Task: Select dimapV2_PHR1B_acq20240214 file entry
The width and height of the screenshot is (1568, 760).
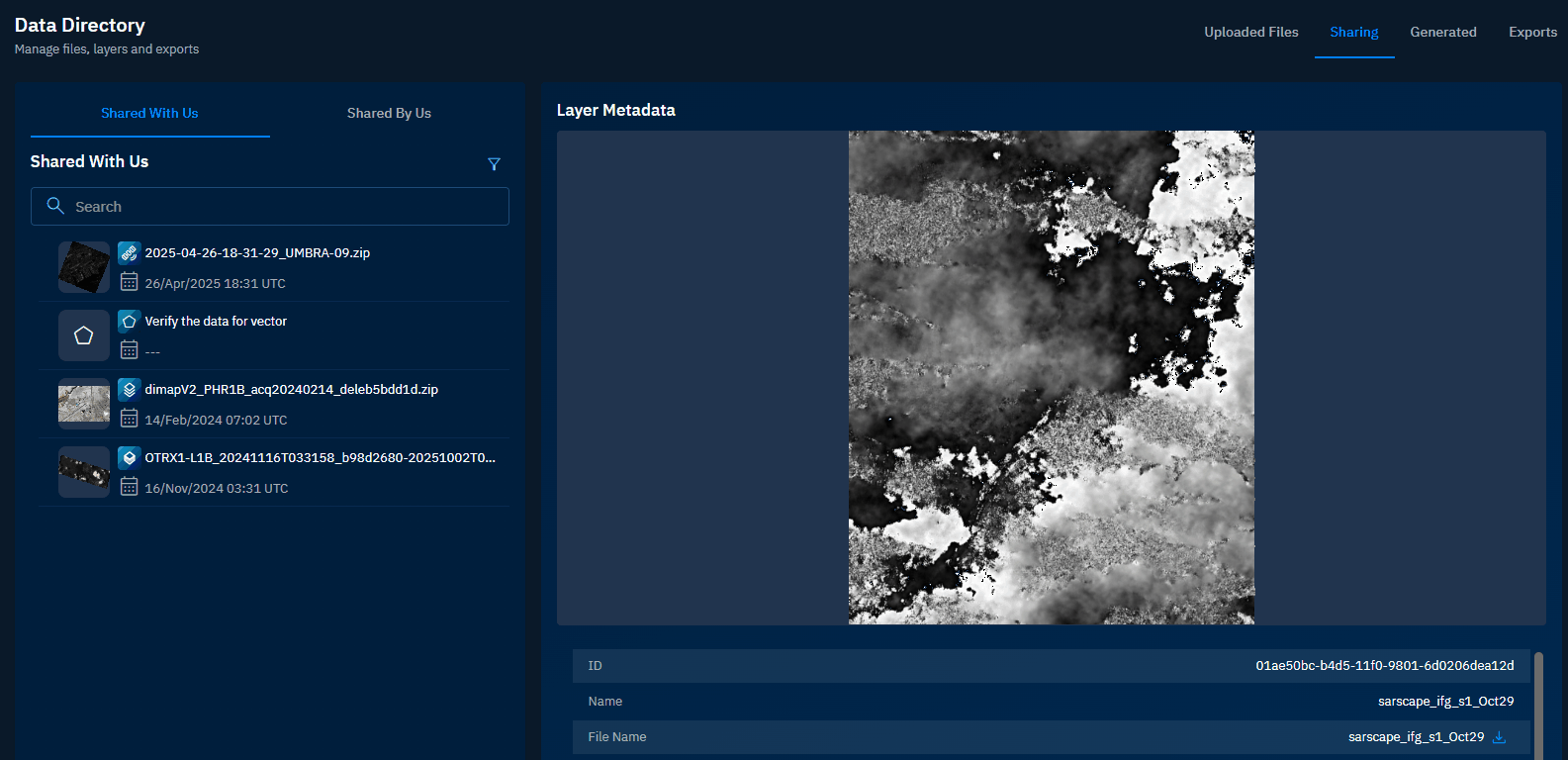Action: coord(291,390)
